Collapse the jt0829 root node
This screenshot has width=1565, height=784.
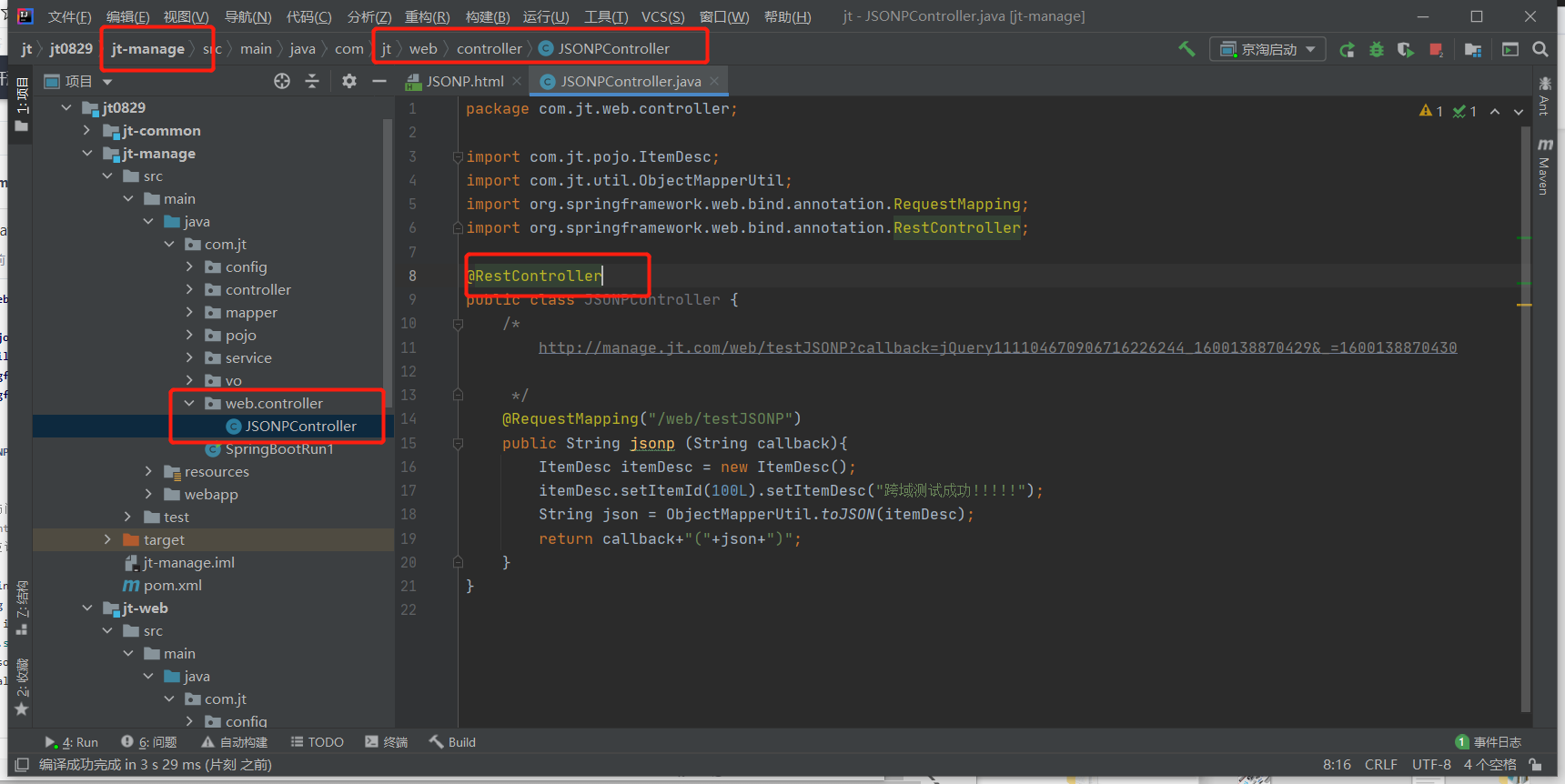(66, 107)
